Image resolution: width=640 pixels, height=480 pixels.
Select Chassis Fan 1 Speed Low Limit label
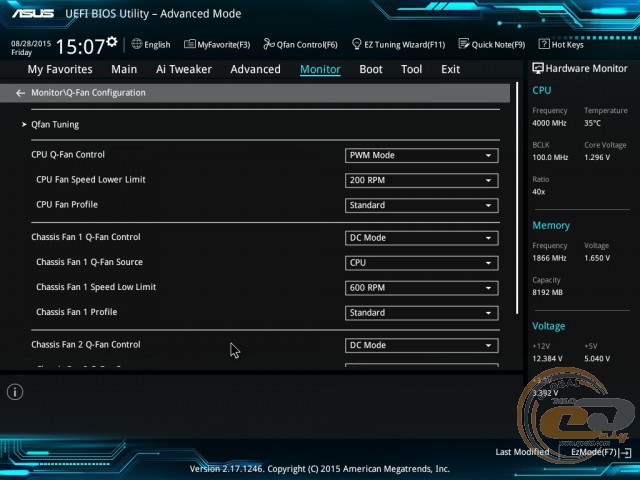(x=96, y=287)
